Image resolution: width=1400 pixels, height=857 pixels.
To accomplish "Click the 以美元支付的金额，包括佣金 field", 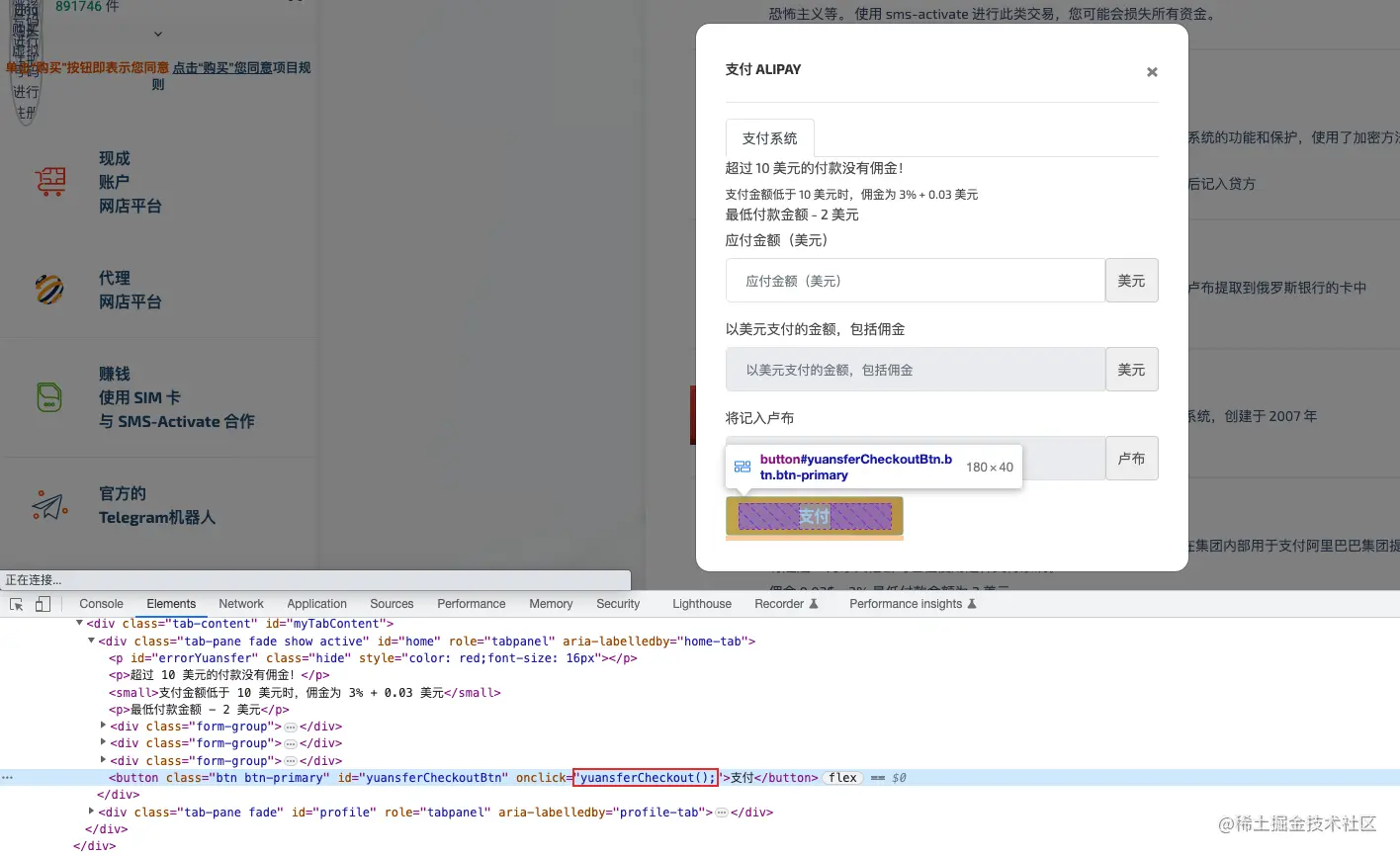I will (916, 370).
